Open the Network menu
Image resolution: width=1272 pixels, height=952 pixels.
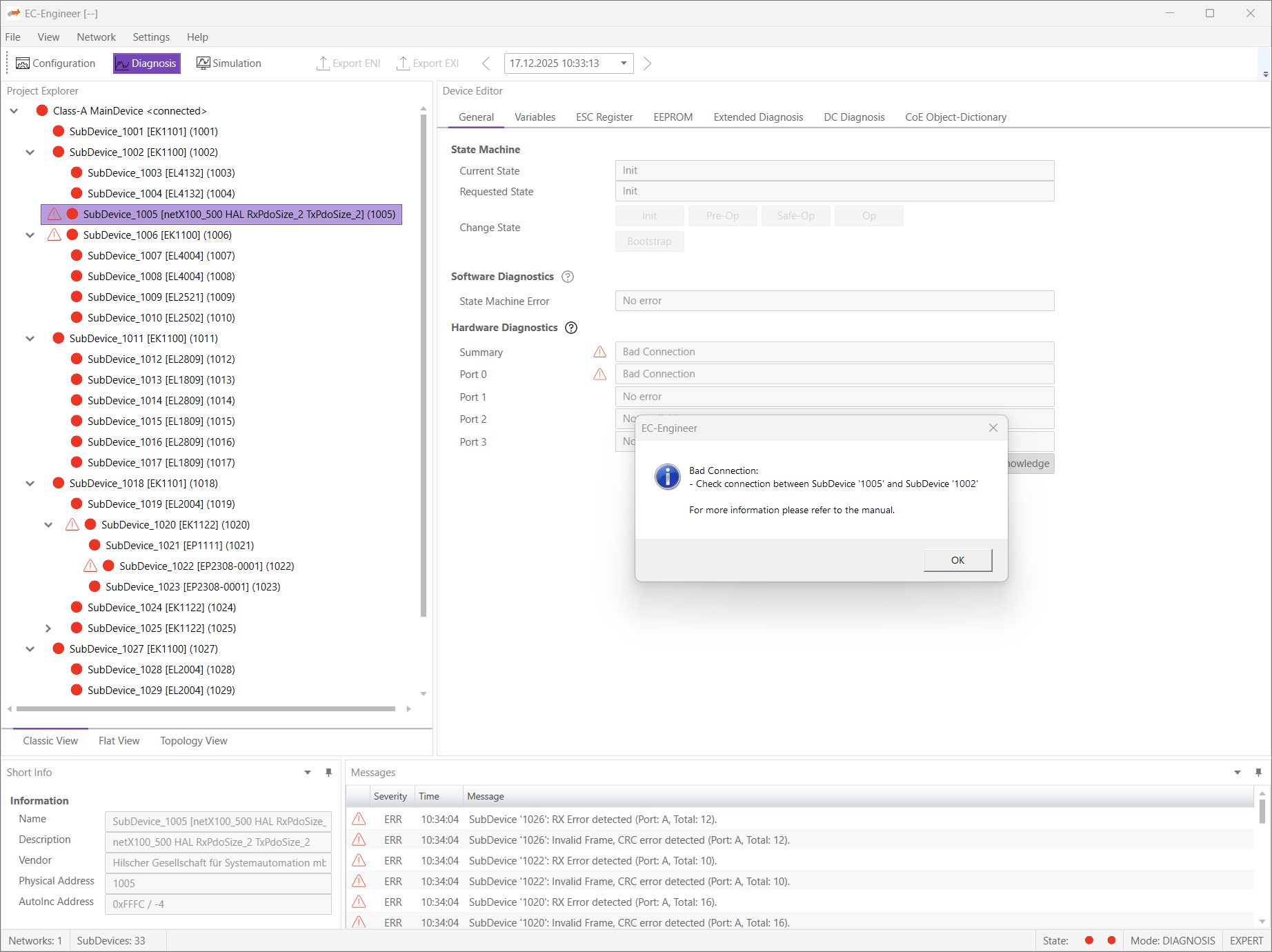coord(96,37)
